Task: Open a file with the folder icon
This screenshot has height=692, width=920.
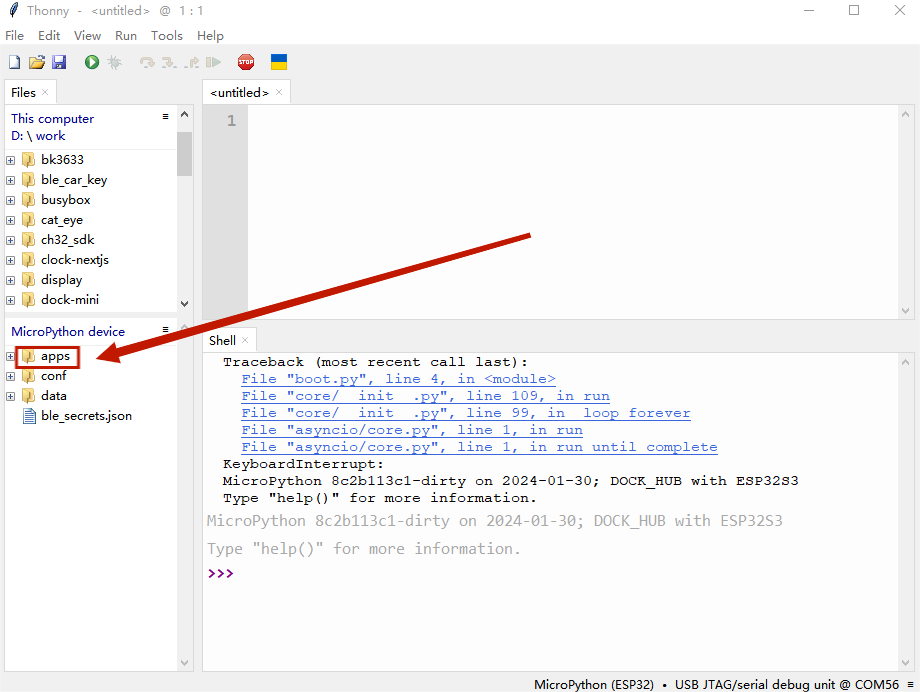Action: coord(37,62)
